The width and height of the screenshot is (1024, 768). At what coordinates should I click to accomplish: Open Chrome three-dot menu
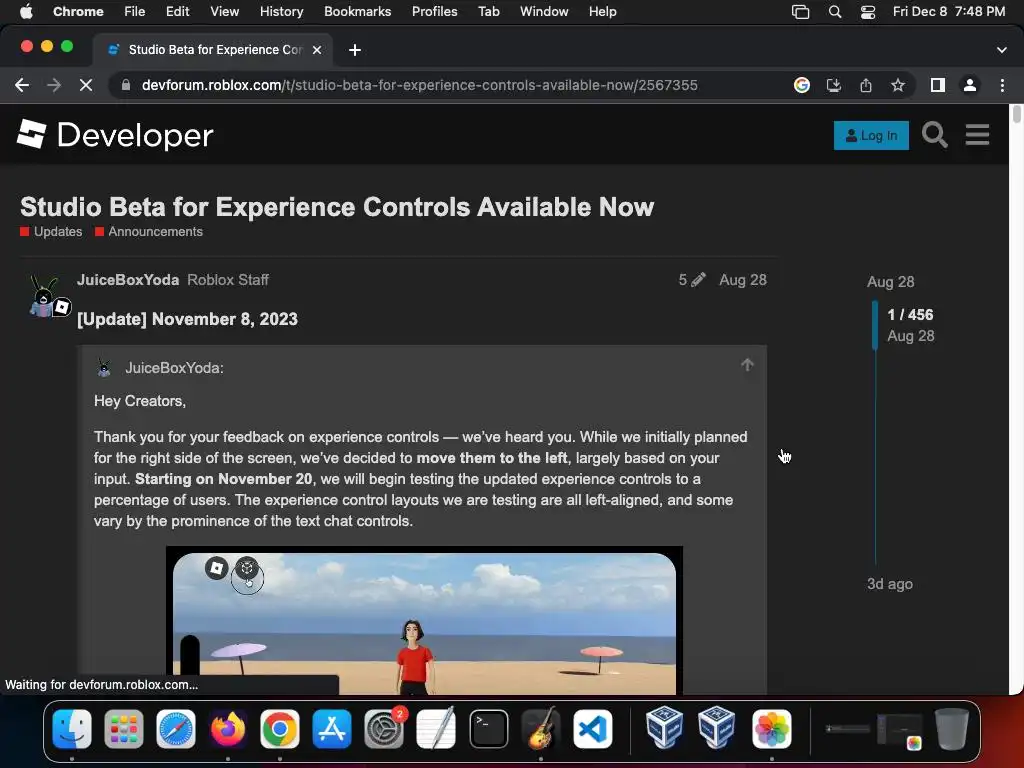pyautogui.click(x=1002, y=85)
